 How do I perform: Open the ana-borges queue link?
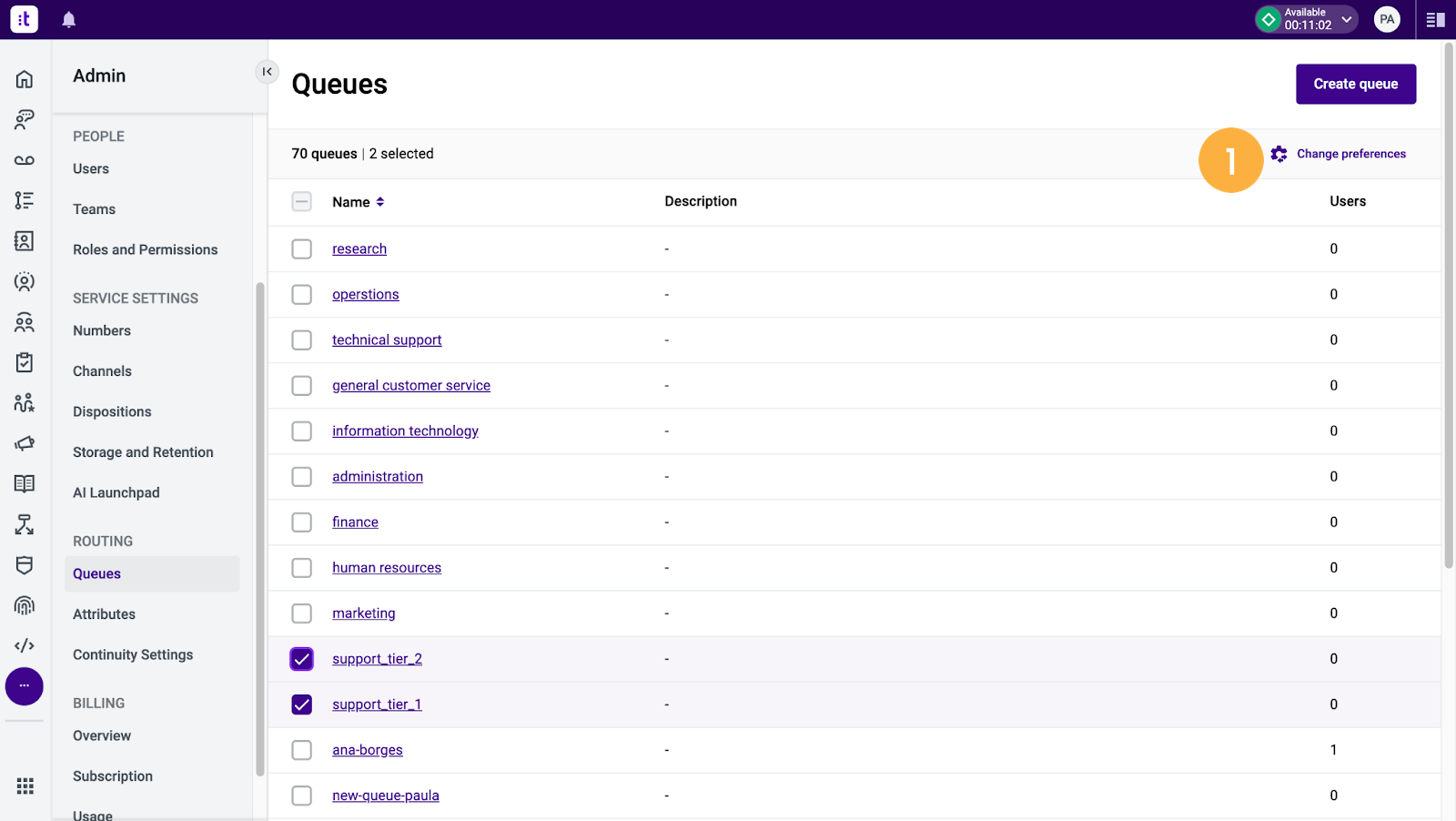tap(368, 750)
